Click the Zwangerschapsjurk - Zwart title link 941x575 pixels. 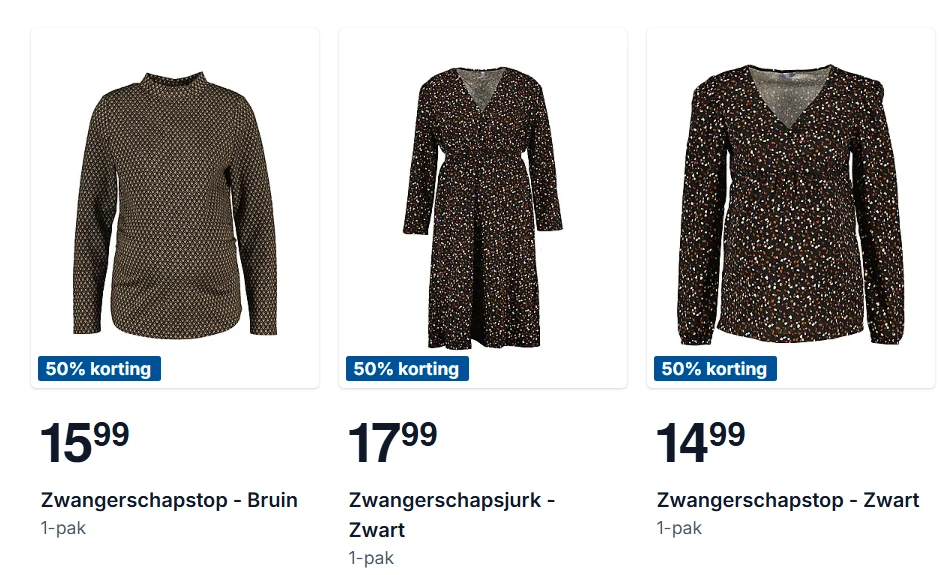[x=451, y=500]
